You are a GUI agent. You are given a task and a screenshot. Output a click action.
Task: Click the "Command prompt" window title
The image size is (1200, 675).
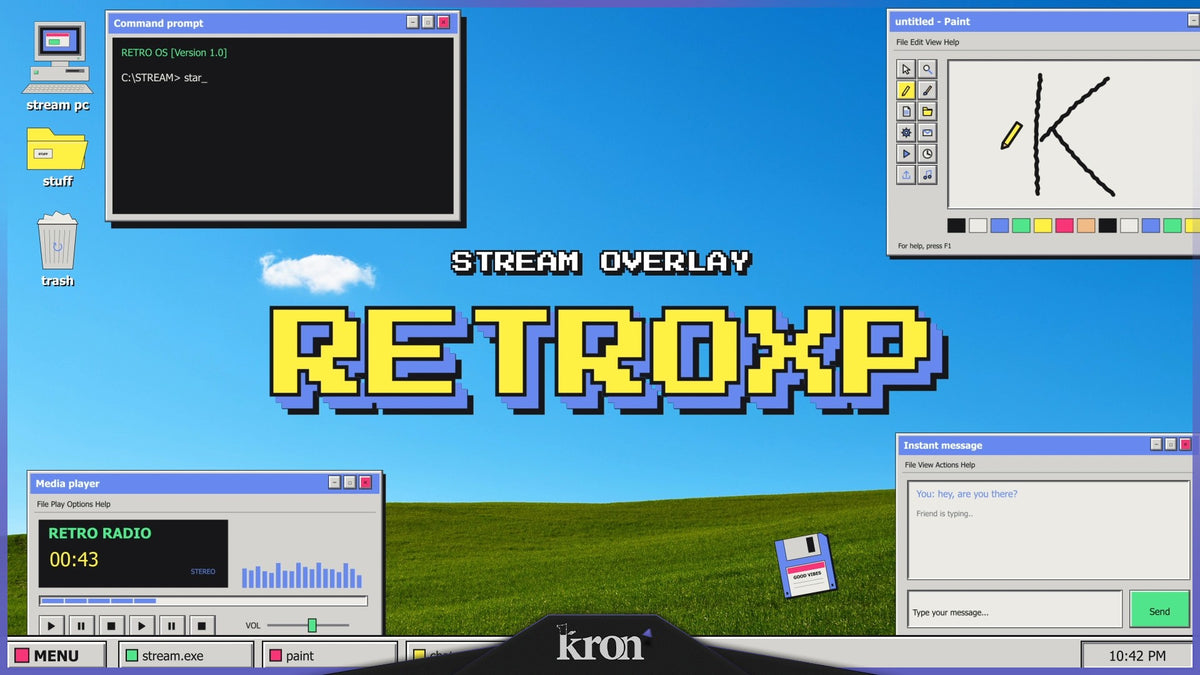coord(159,23)
